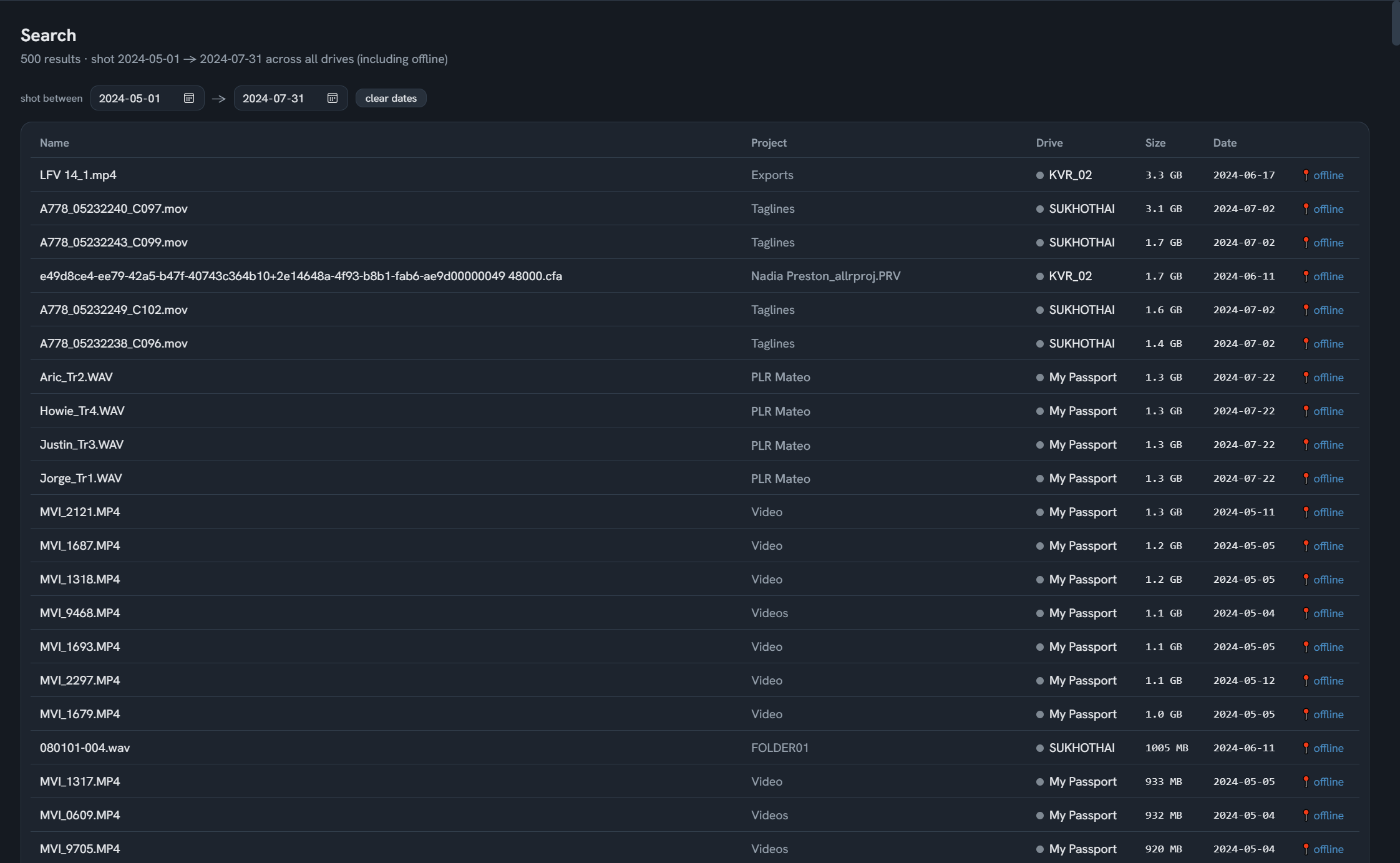
Task: Edit the 2024-05-01 start date field
Action: pos(147,98)
